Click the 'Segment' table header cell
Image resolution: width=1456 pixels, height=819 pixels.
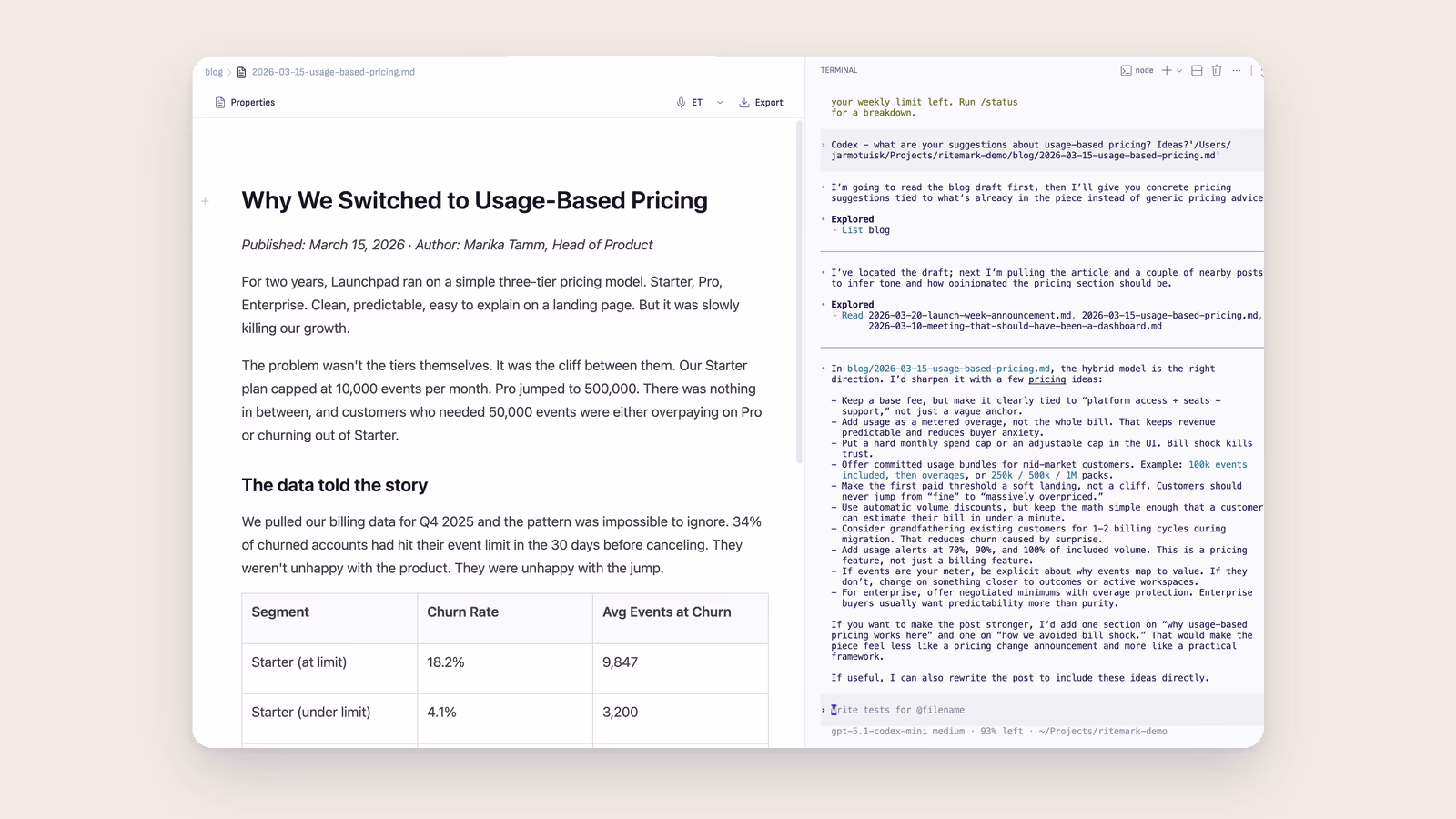[329, 619]
